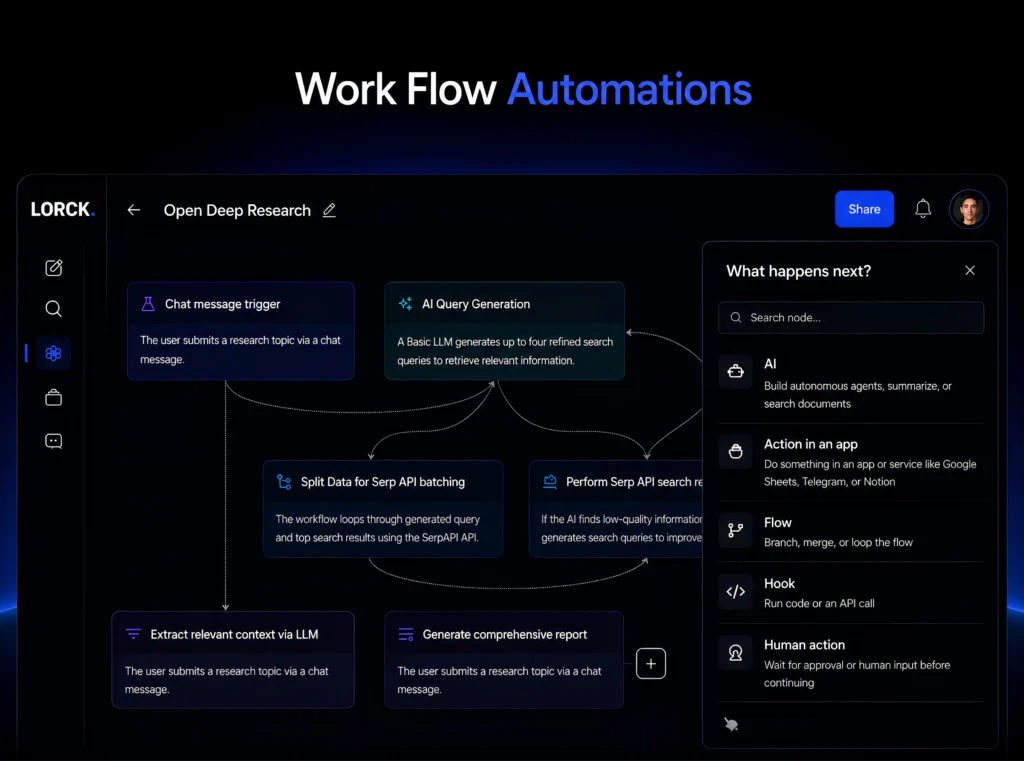Click the LORCK logo
Viewport: 1024px width, 761px height.
(x=63, y=209)
